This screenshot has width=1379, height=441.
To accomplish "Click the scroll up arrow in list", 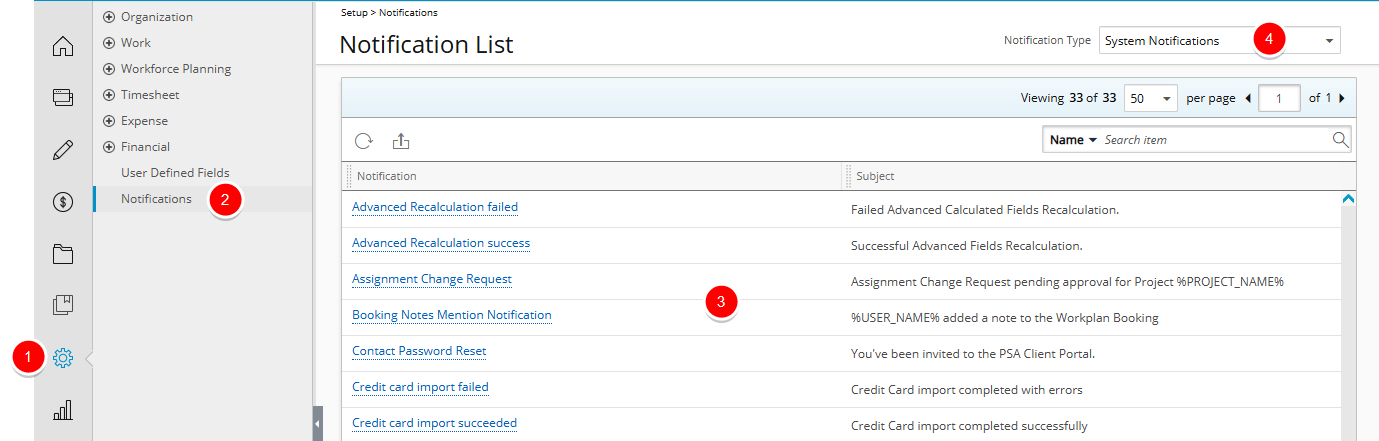I will point(1347,199).
